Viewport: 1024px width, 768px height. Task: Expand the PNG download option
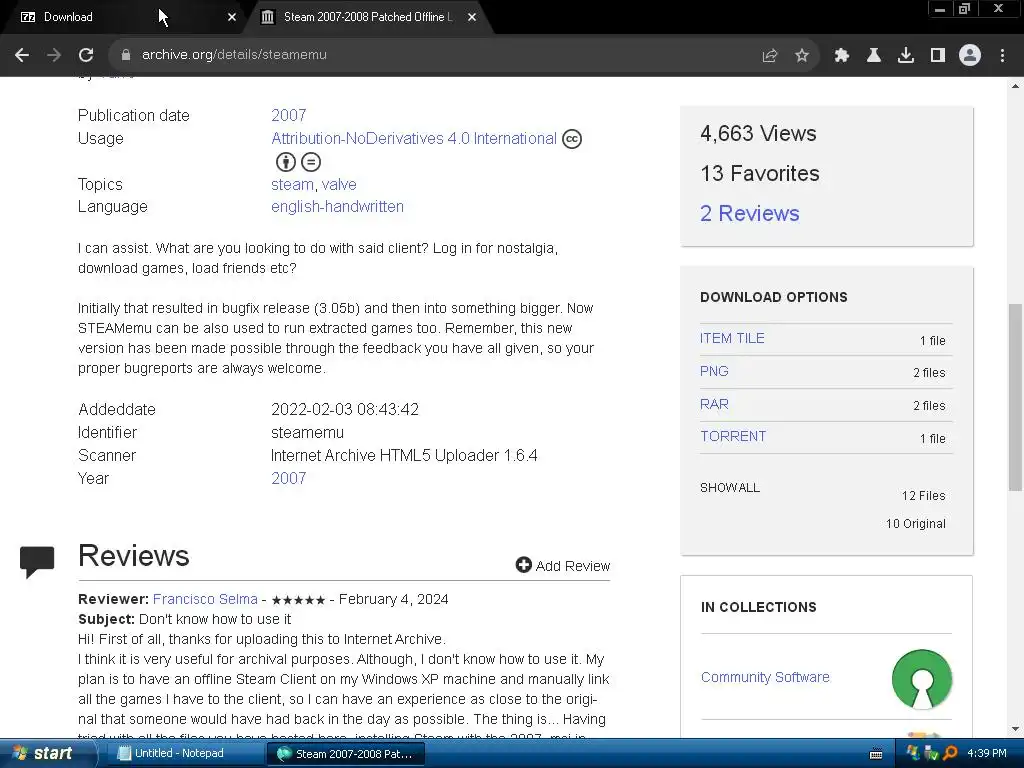pyautogui.click(x=714, y=371)
